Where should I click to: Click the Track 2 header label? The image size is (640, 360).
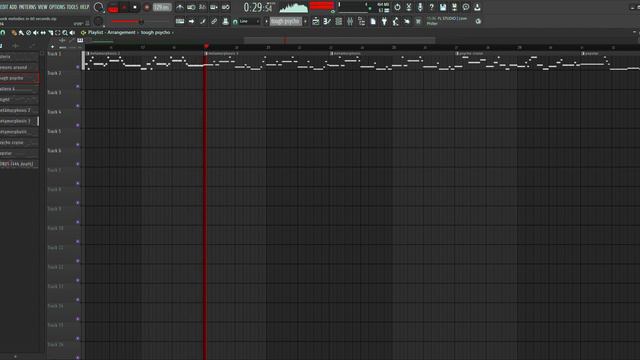[54, 73]
